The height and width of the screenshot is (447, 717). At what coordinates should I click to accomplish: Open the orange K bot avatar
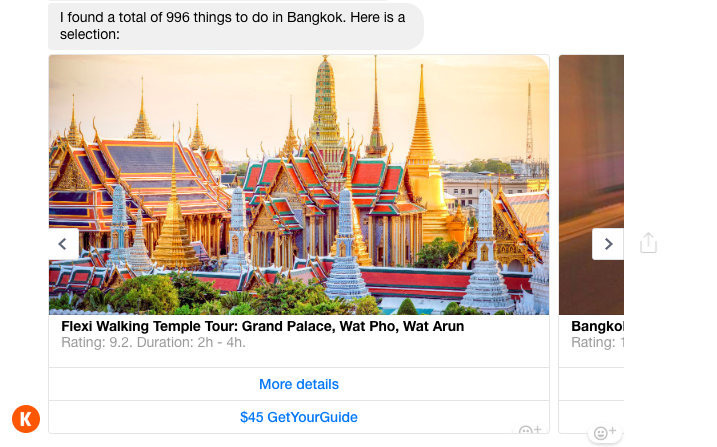click(x=26, y=419)
